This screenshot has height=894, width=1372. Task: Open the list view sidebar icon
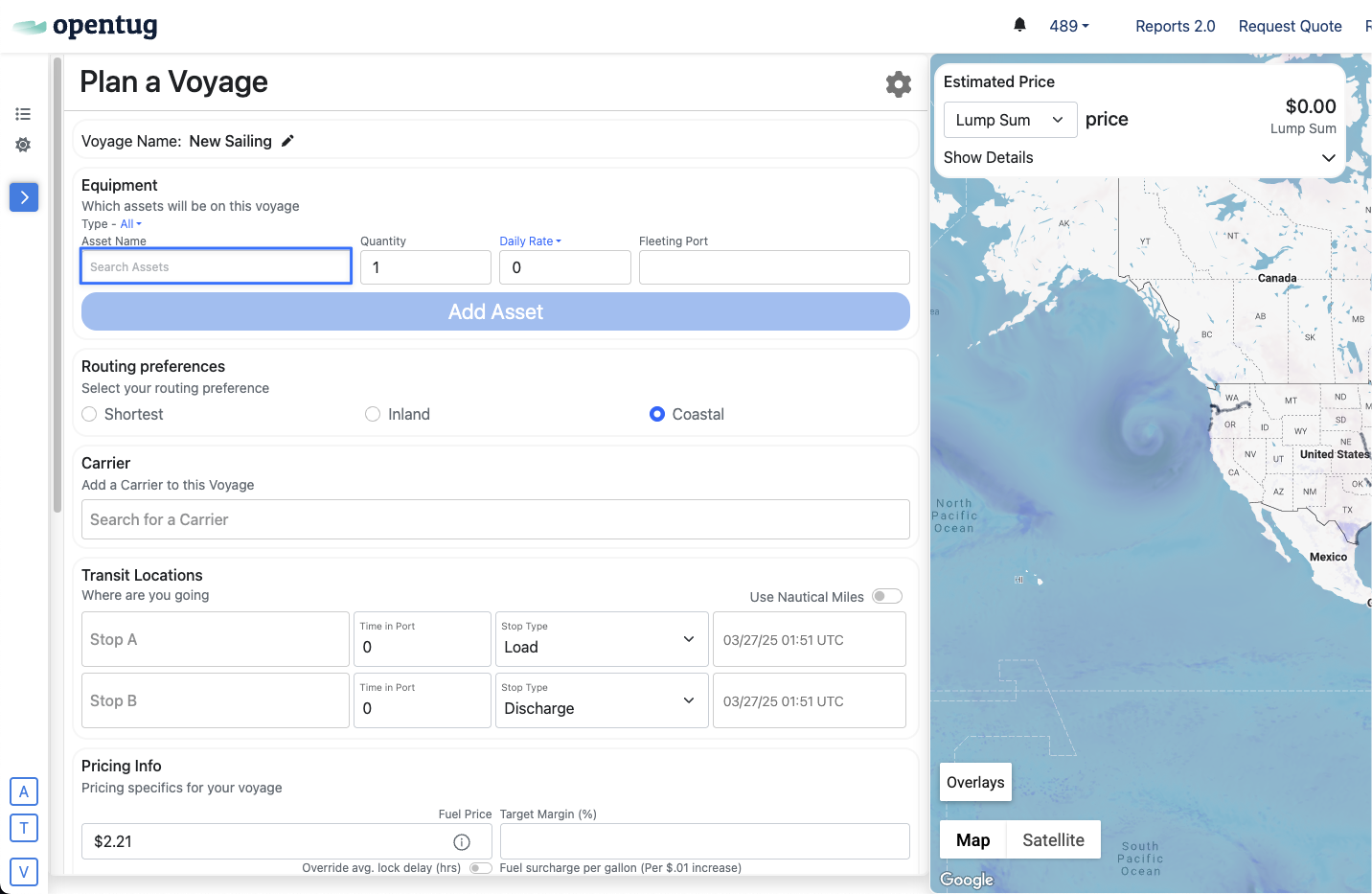point(23,114)
